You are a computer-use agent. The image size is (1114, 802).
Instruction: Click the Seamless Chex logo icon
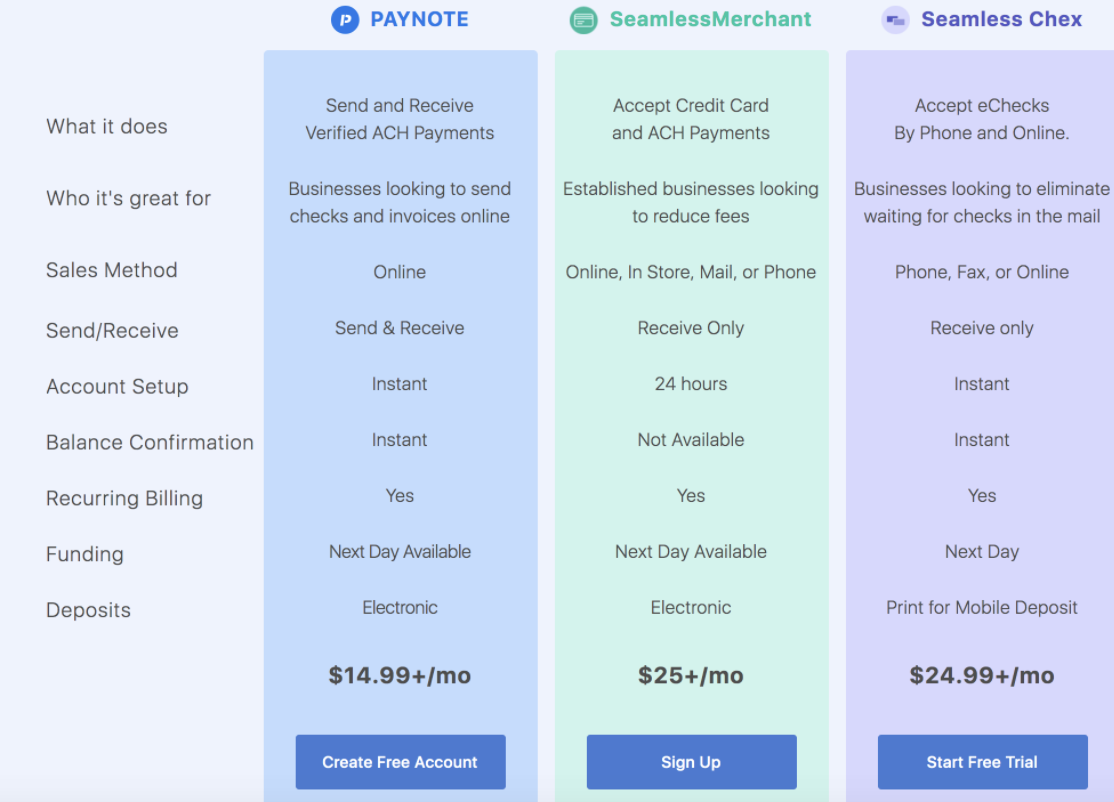894,20
